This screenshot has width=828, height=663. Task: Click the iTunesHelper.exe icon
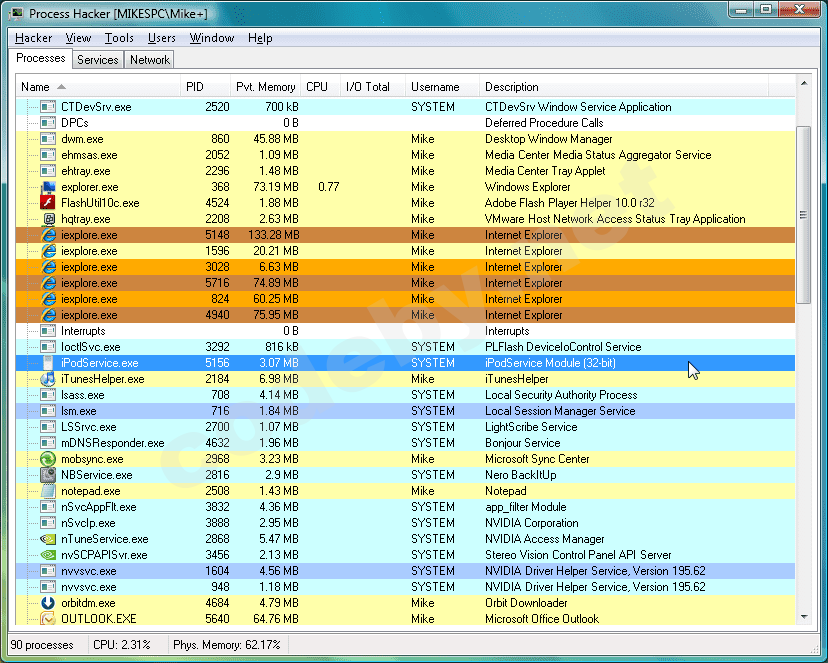(x=48, y=379)
